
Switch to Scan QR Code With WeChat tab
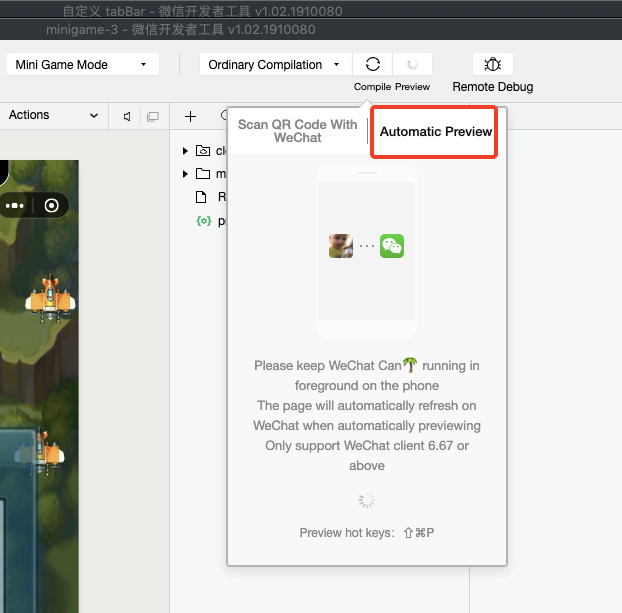pos(298,131)
